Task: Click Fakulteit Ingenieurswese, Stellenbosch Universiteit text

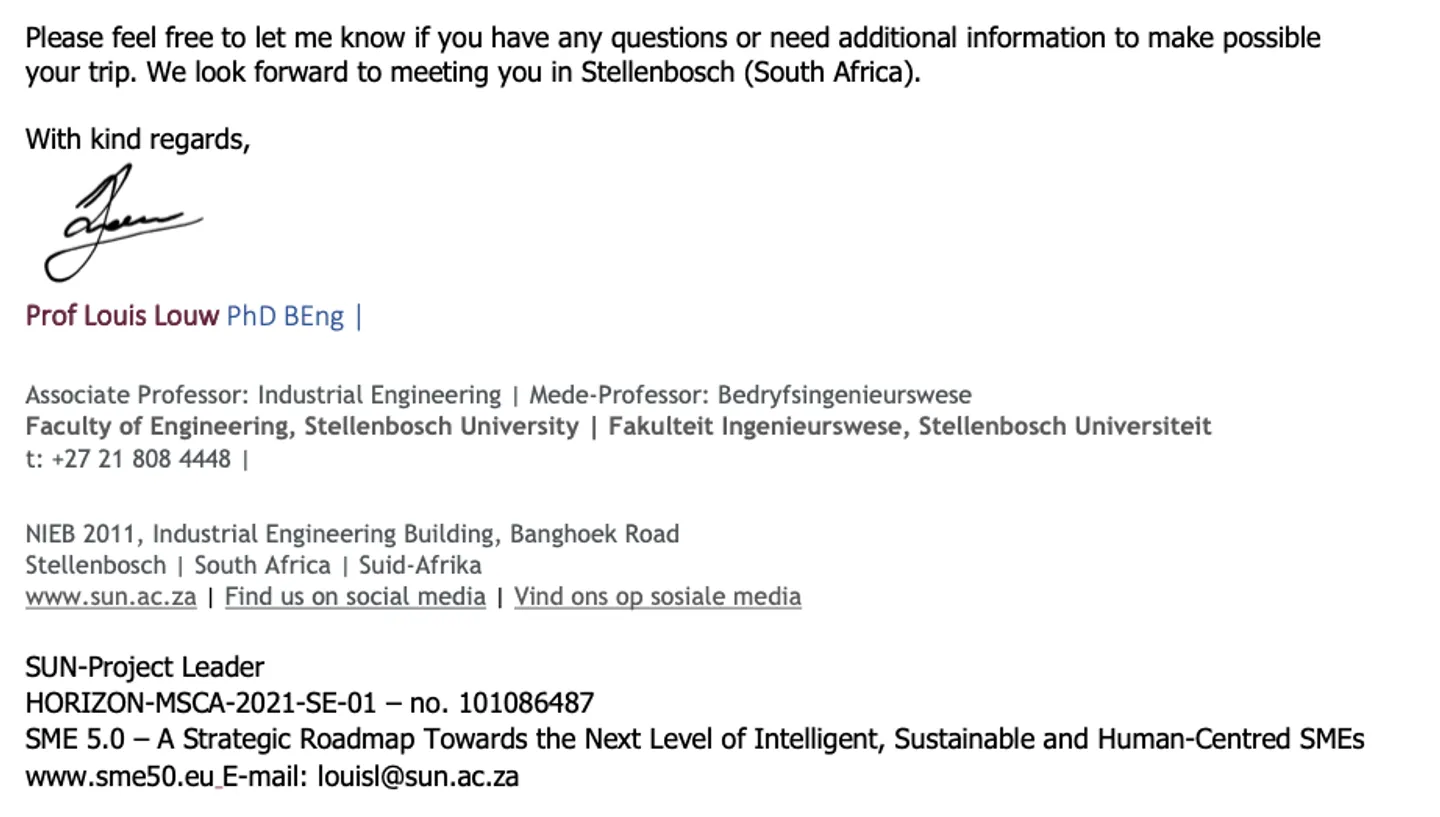Action: click(909, 427)
